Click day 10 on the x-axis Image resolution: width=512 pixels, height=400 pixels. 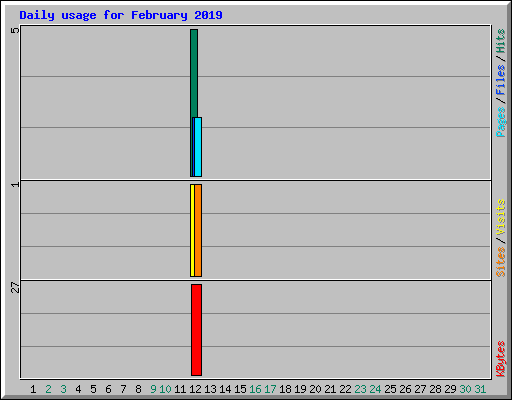[x=165, y=389]
